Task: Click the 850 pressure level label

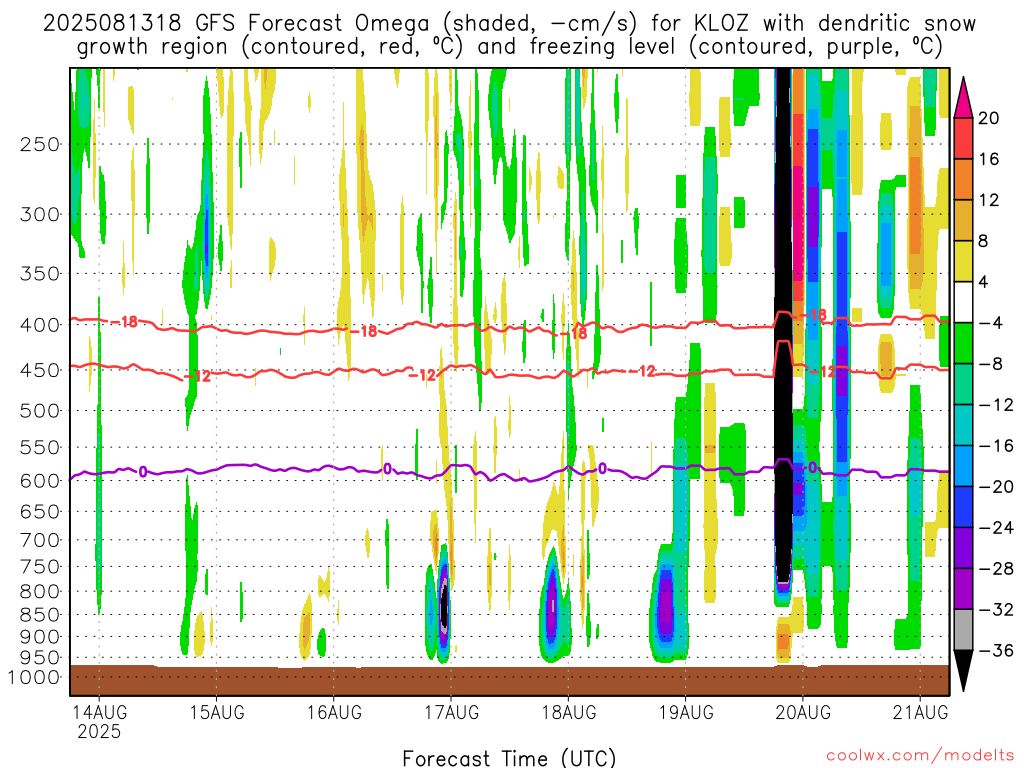Action: point(40,615)
